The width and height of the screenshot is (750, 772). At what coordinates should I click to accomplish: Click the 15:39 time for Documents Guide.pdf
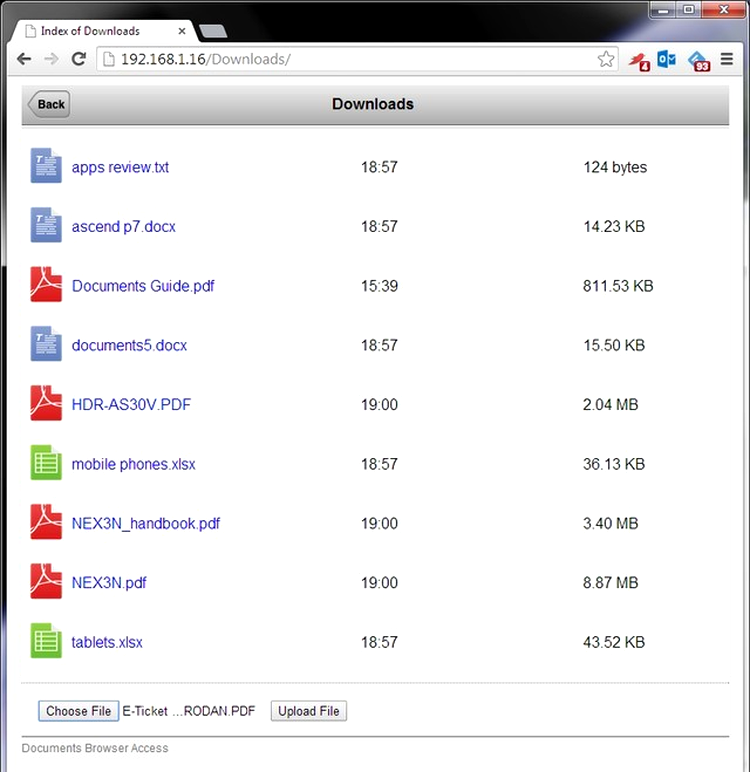pos(379,286)
